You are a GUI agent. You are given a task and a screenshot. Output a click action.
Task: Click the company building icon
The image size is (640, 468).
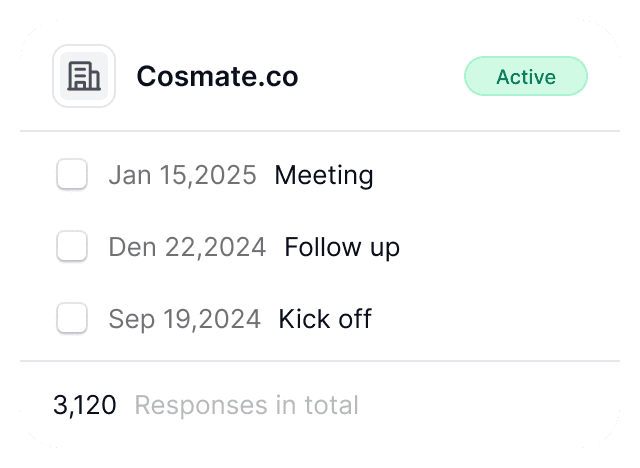[84, 76]
